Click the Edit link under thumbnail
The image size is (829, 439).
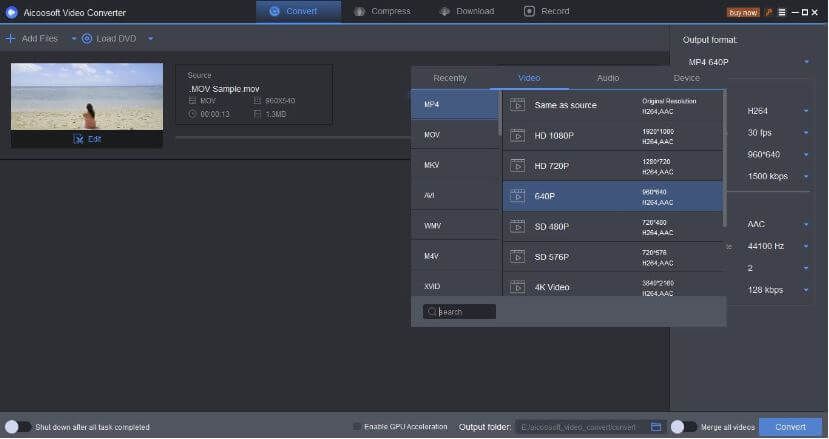tap(95, 140)
